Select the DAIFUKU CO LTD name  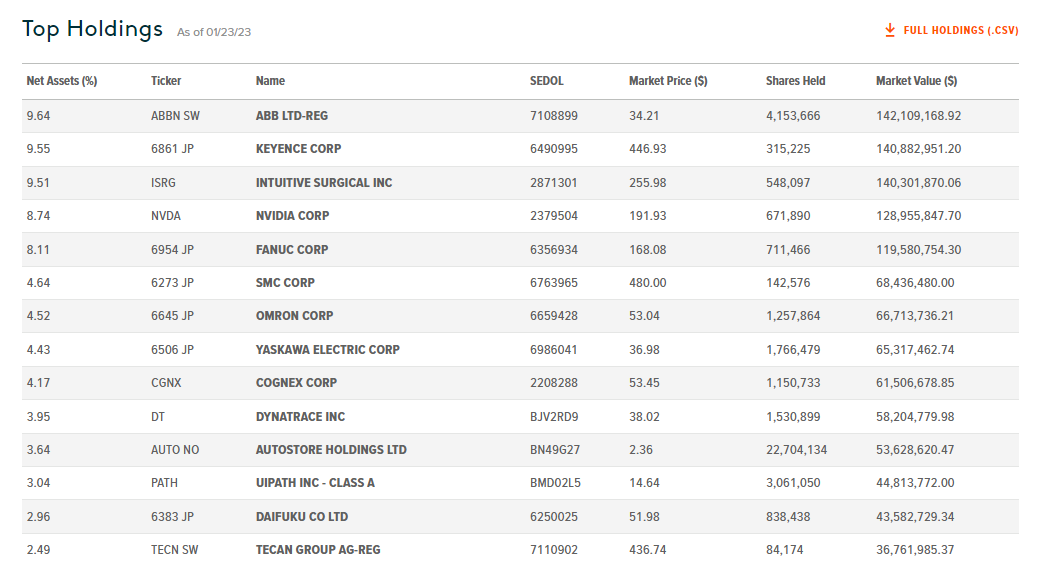(302, 517)
